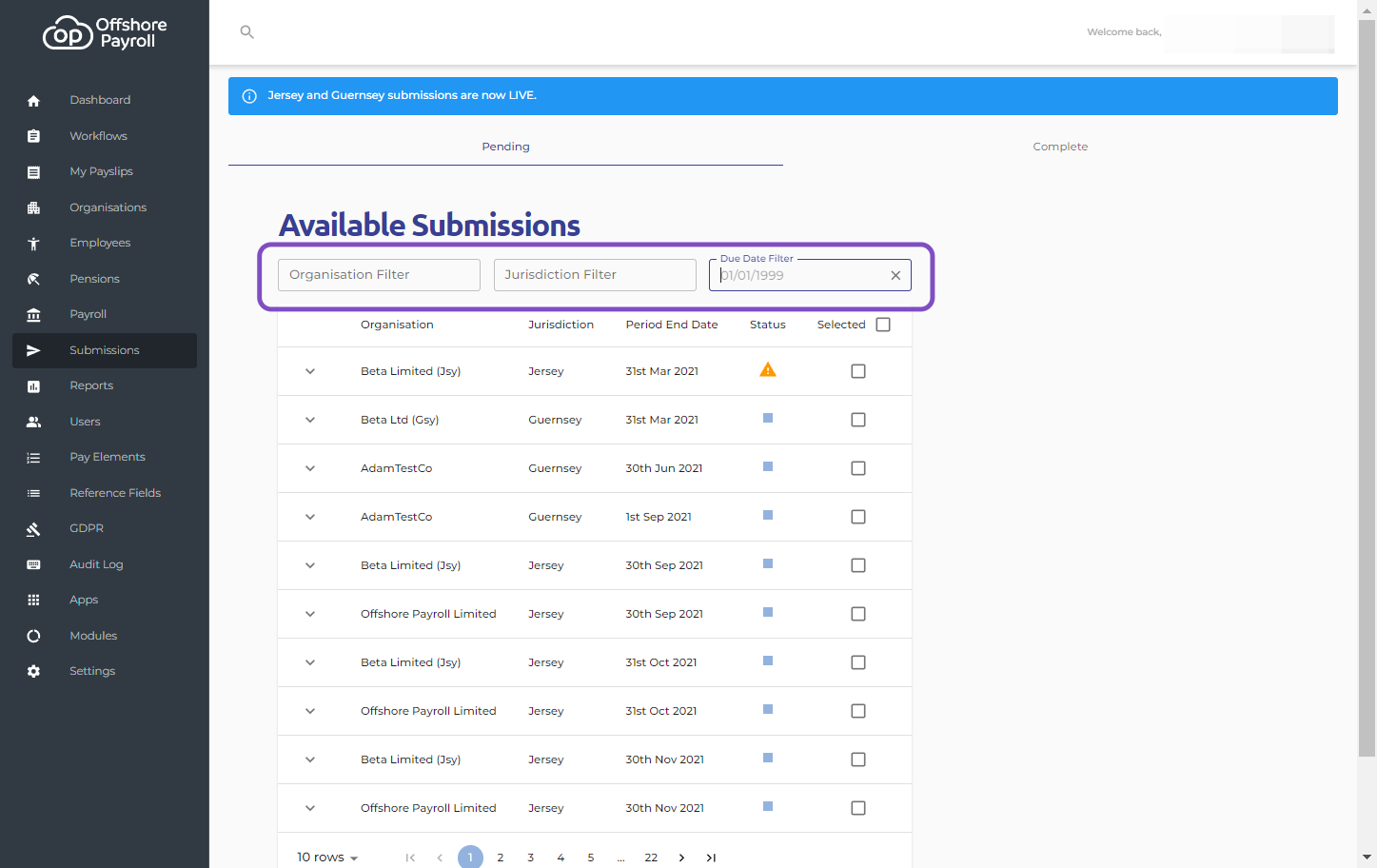
Task: Expand AdamTestCo 30th Jun 2021 row
Action: click(310, 468)
